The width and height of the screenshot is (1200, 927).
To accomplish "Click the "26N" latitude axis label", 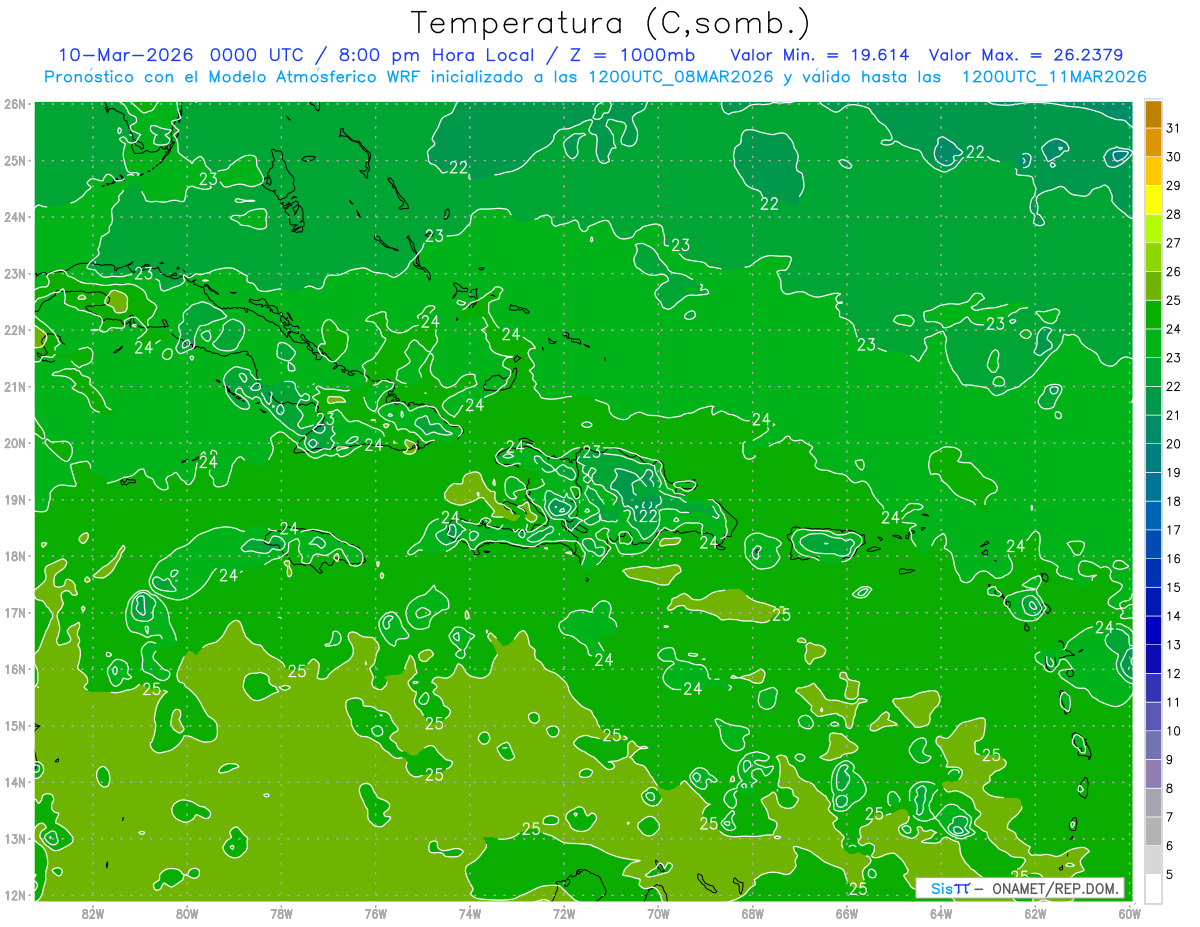I will click(16, 103).
